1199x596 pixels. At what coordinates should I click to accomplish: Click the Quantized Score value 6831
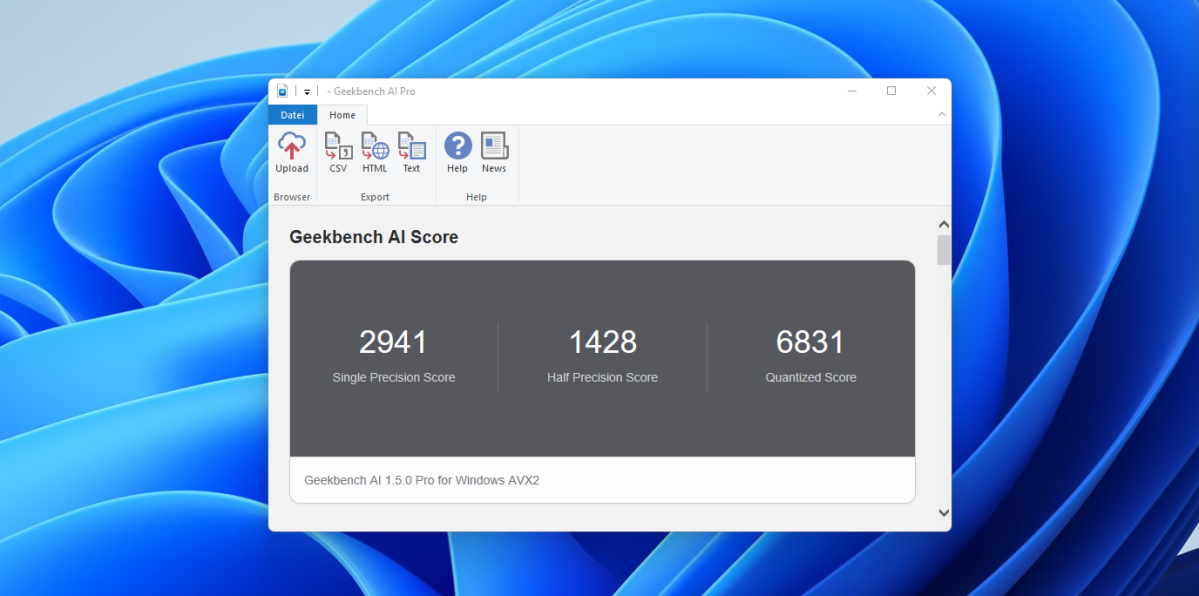tap(811, 342)
